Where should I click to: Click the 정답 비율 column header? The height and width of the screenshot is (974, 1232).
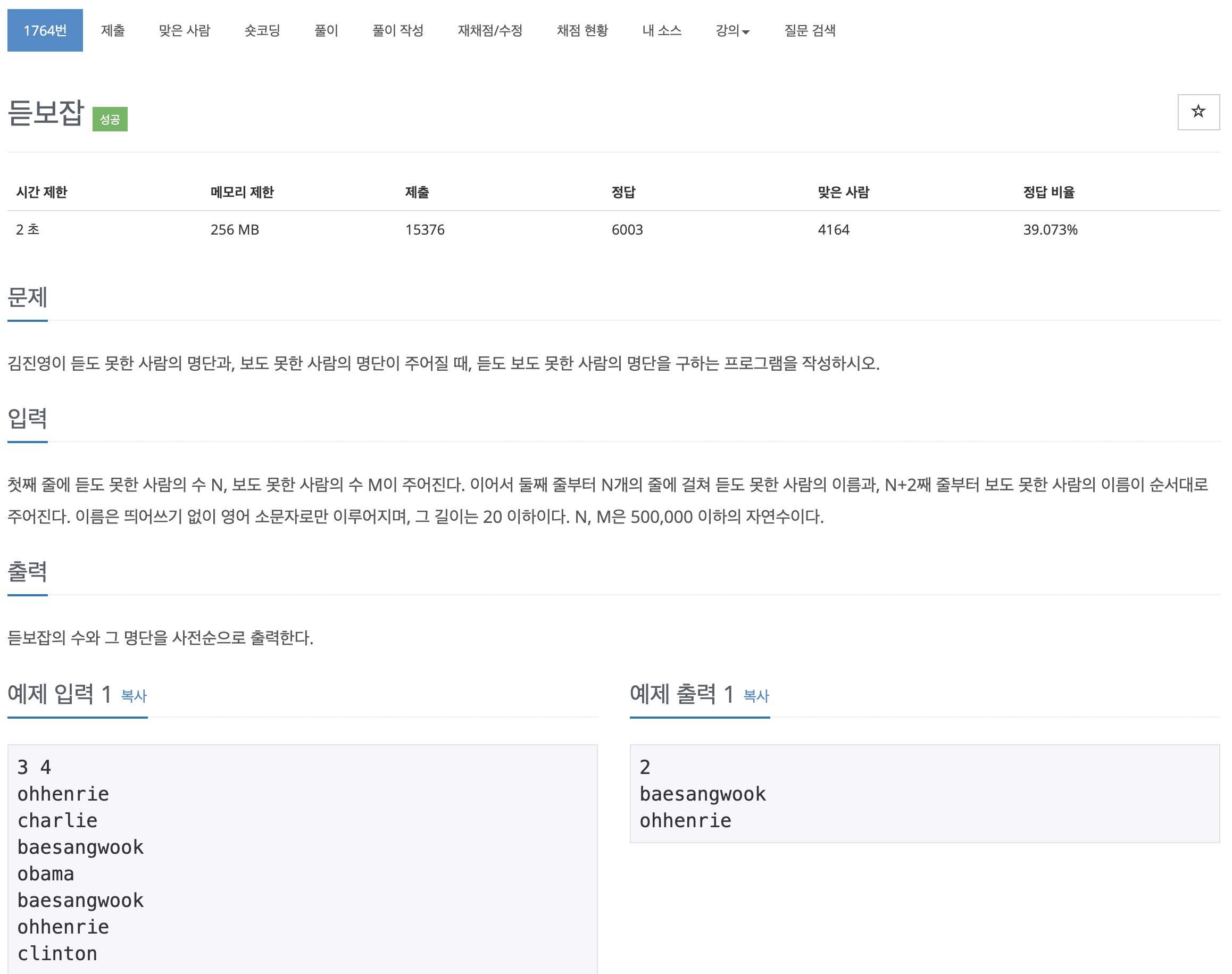1048,192
